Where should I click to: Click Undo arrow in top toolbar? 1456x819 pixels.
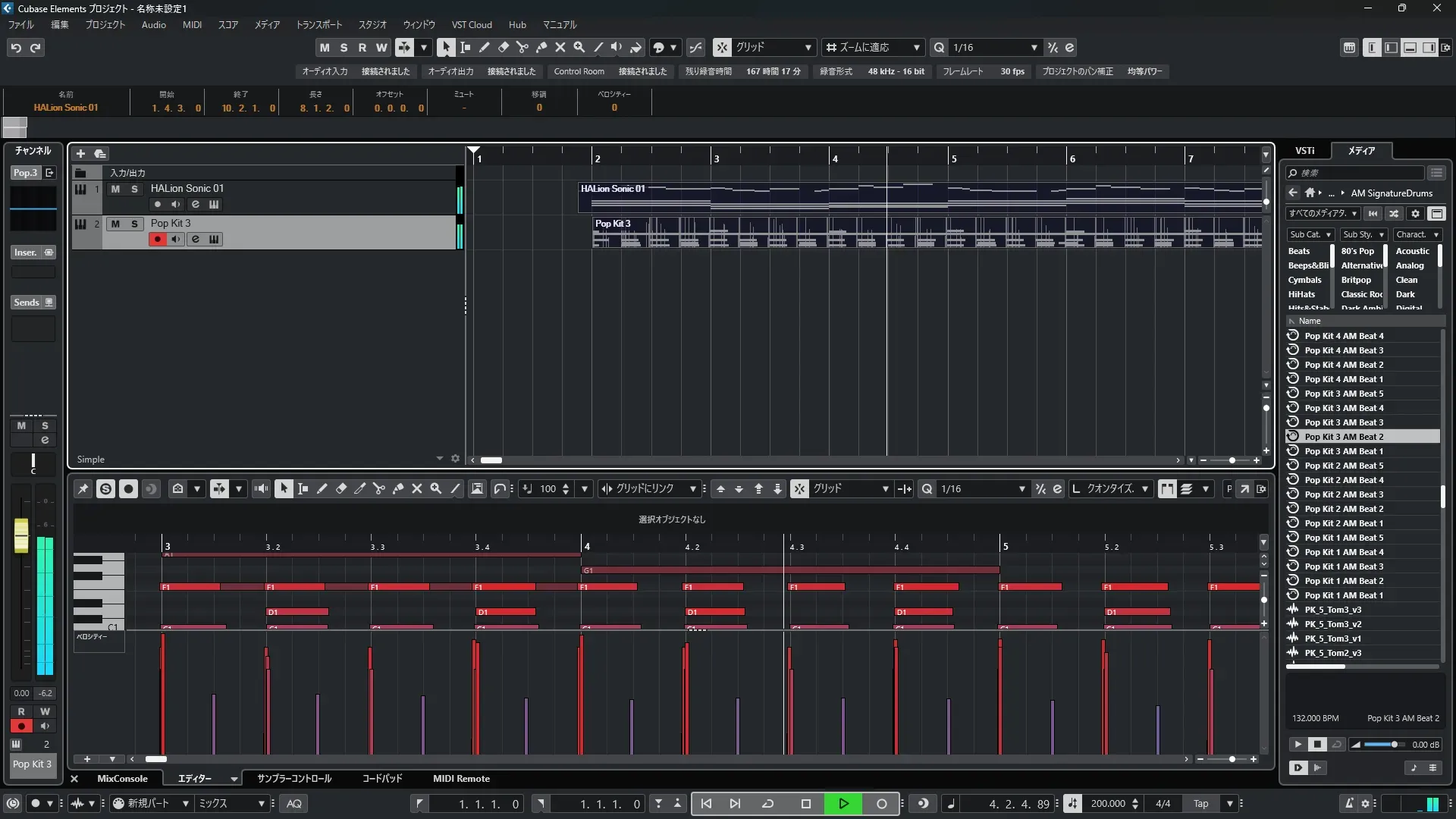tap(16, 48)
